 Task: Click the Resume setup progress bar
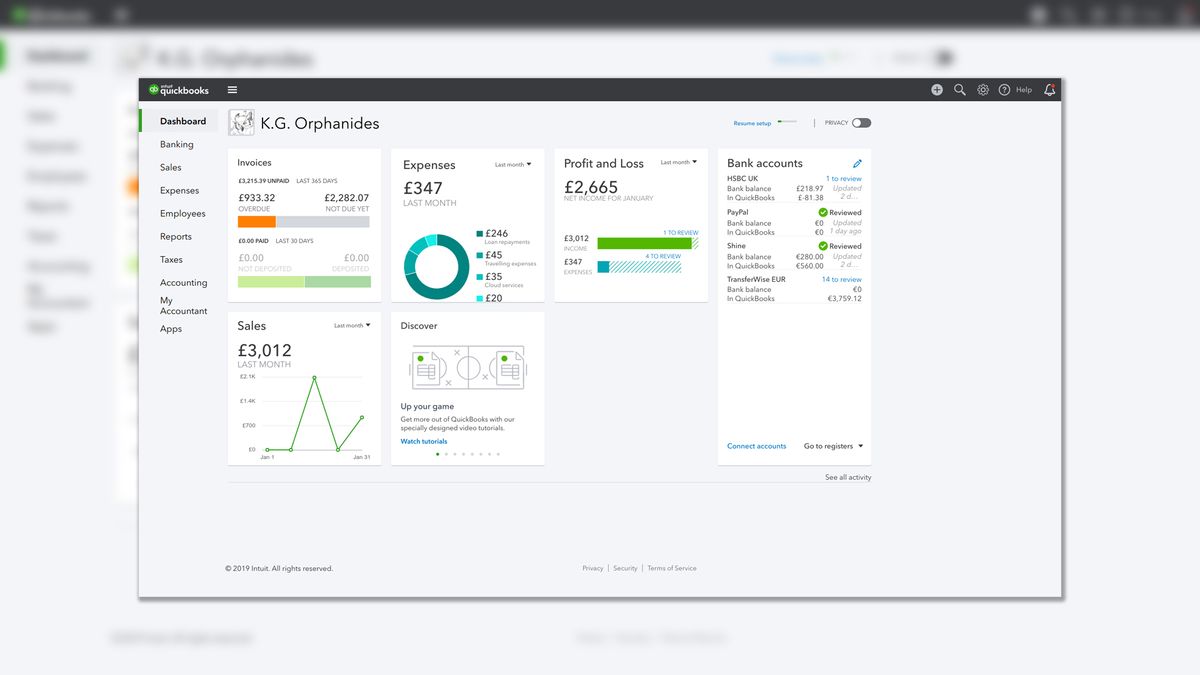point(788,122)
